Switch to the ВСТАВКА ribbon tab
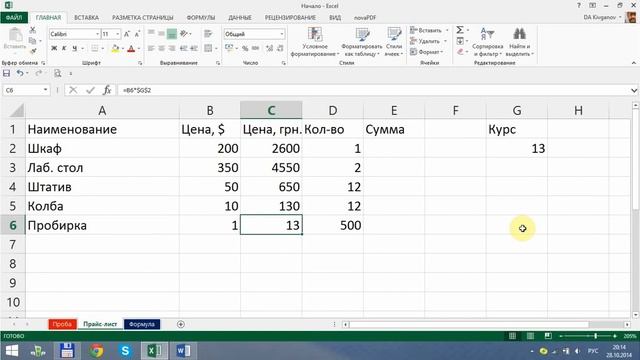Image resolution: width=640 pixels, height=360 pixels. (x=86, y=18)
